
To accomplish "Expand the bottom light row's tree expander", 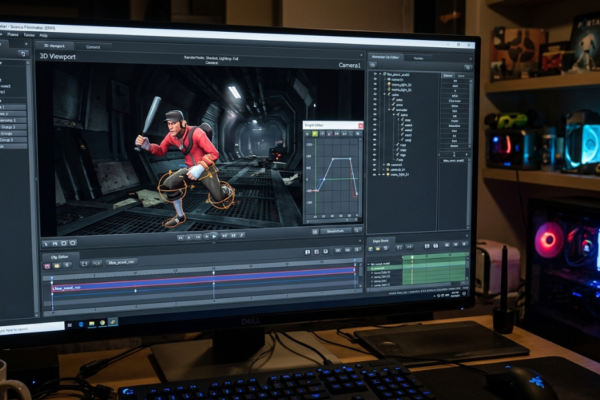I will click(x=384, y=175).
